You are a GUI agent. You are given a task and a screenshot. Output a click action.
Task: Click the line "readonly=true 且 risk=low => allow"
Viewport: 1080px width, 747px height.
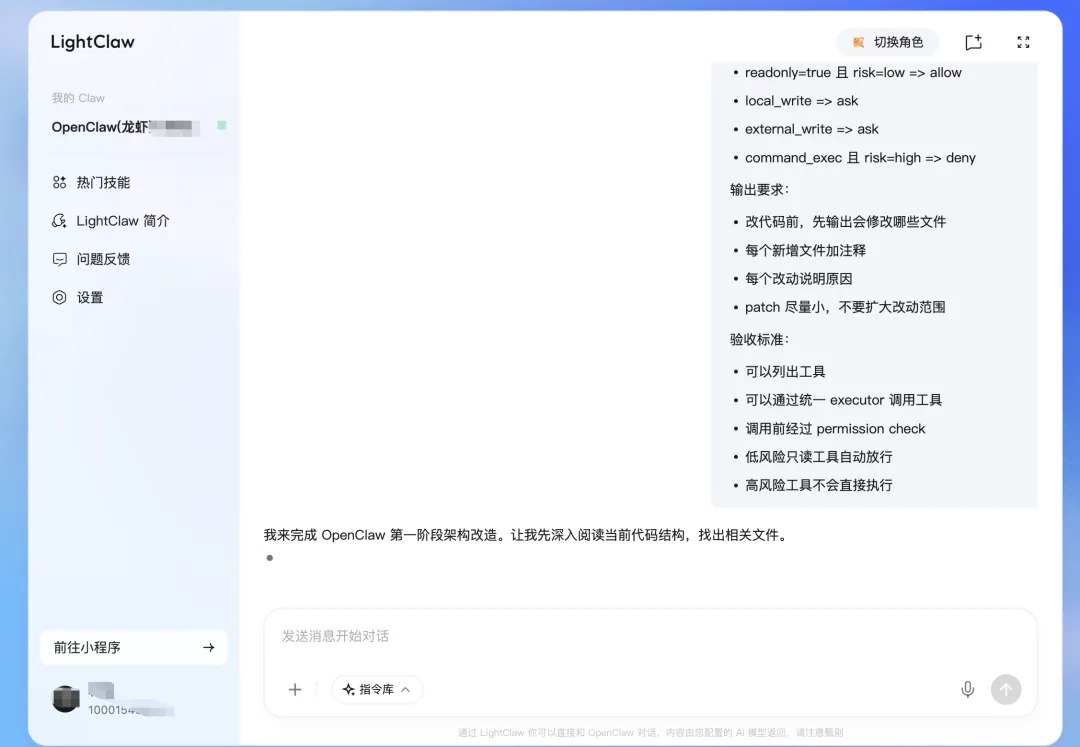tap(853, 73)
